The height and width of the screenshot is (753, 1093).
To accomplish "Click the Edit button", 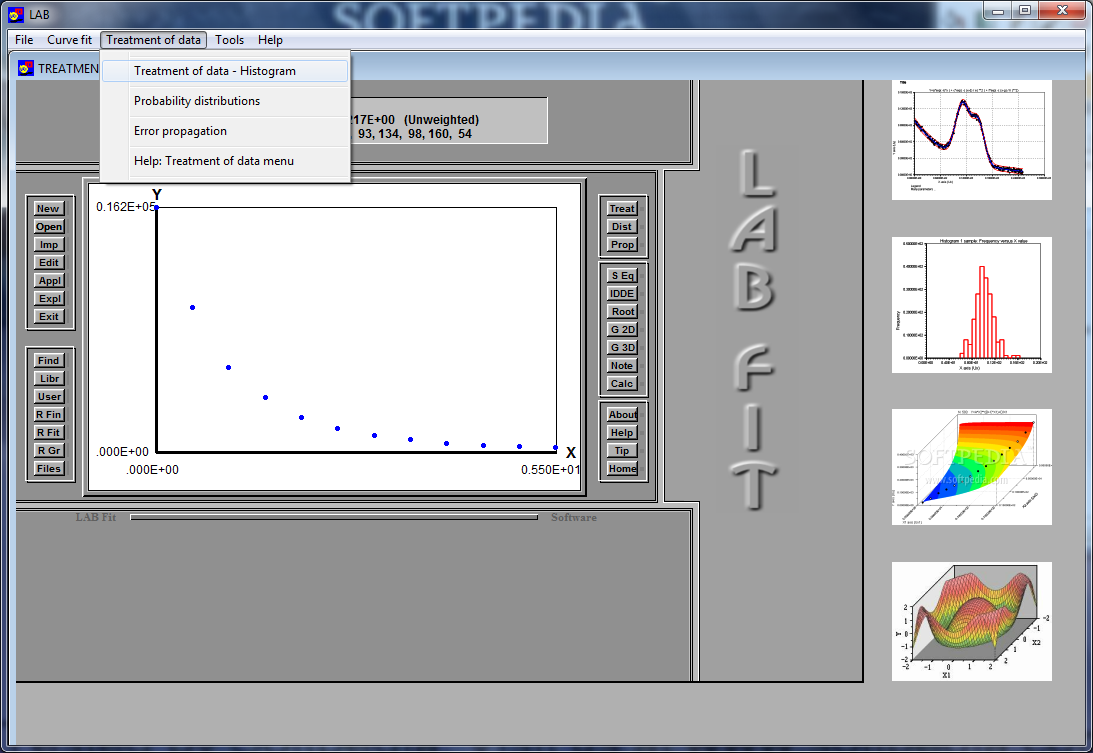I will pos(49,263).
